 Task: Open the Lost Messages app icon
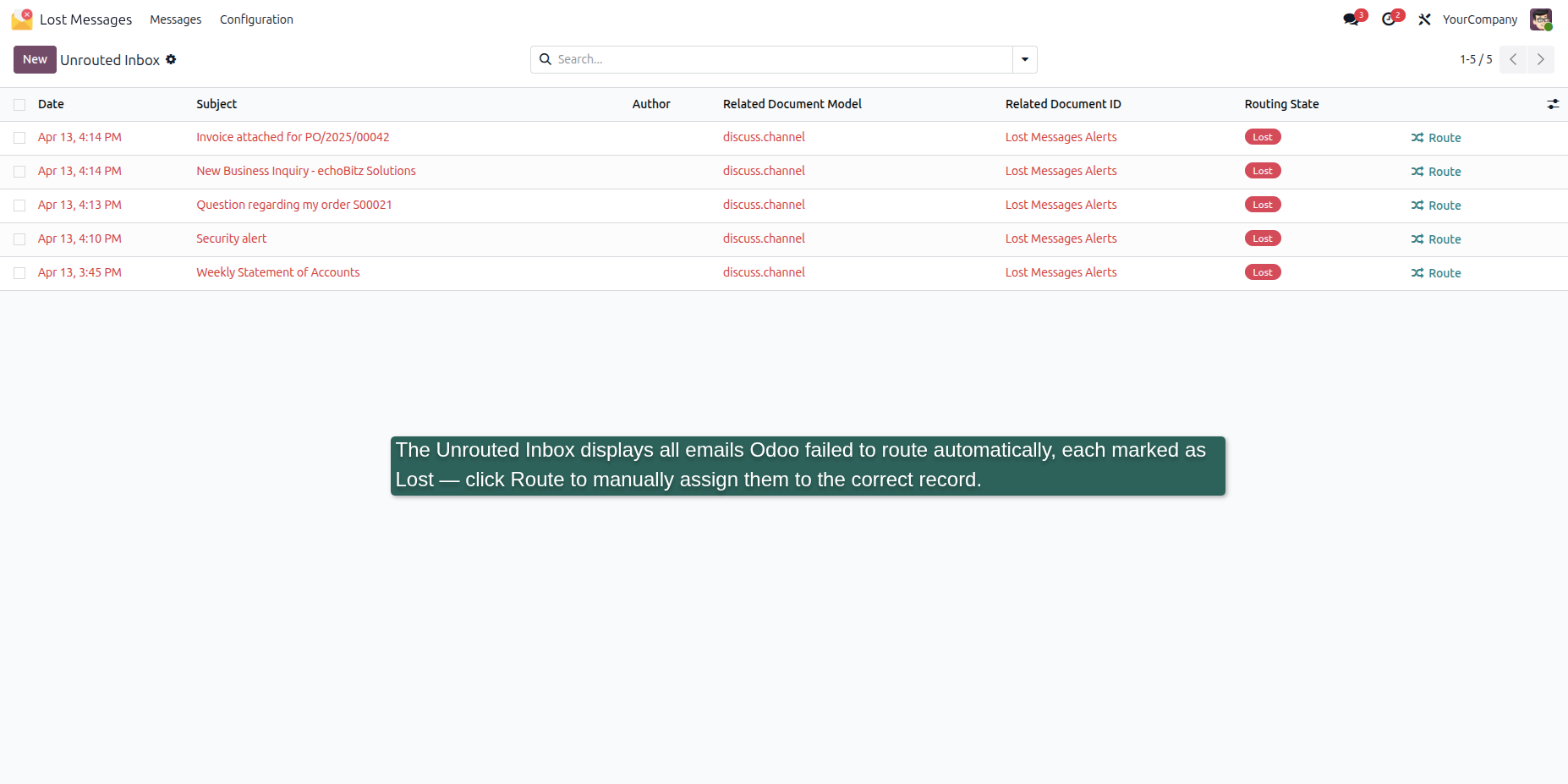[x=22, y=19]
